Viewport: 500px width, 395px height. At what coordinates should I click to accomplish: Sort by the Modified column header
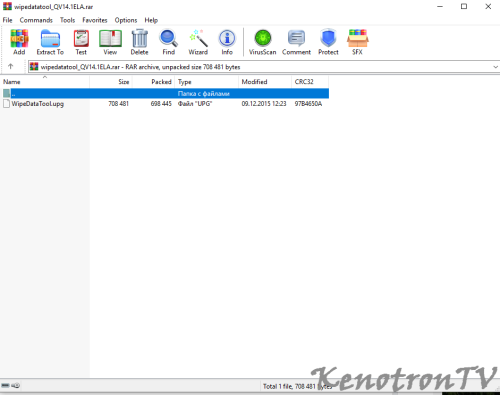[265, 82]
